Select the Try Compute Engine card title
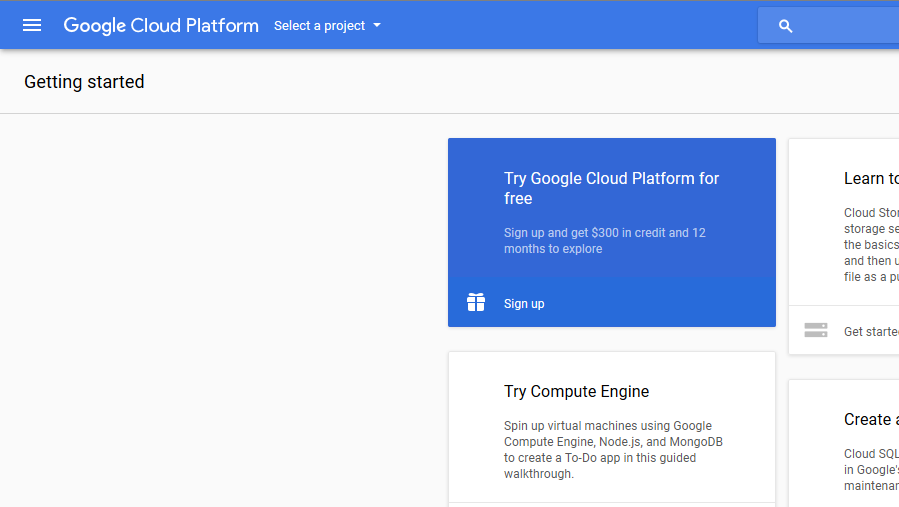Image resolution: width=899 pixels, height=507 pixels. coord(576,391)
